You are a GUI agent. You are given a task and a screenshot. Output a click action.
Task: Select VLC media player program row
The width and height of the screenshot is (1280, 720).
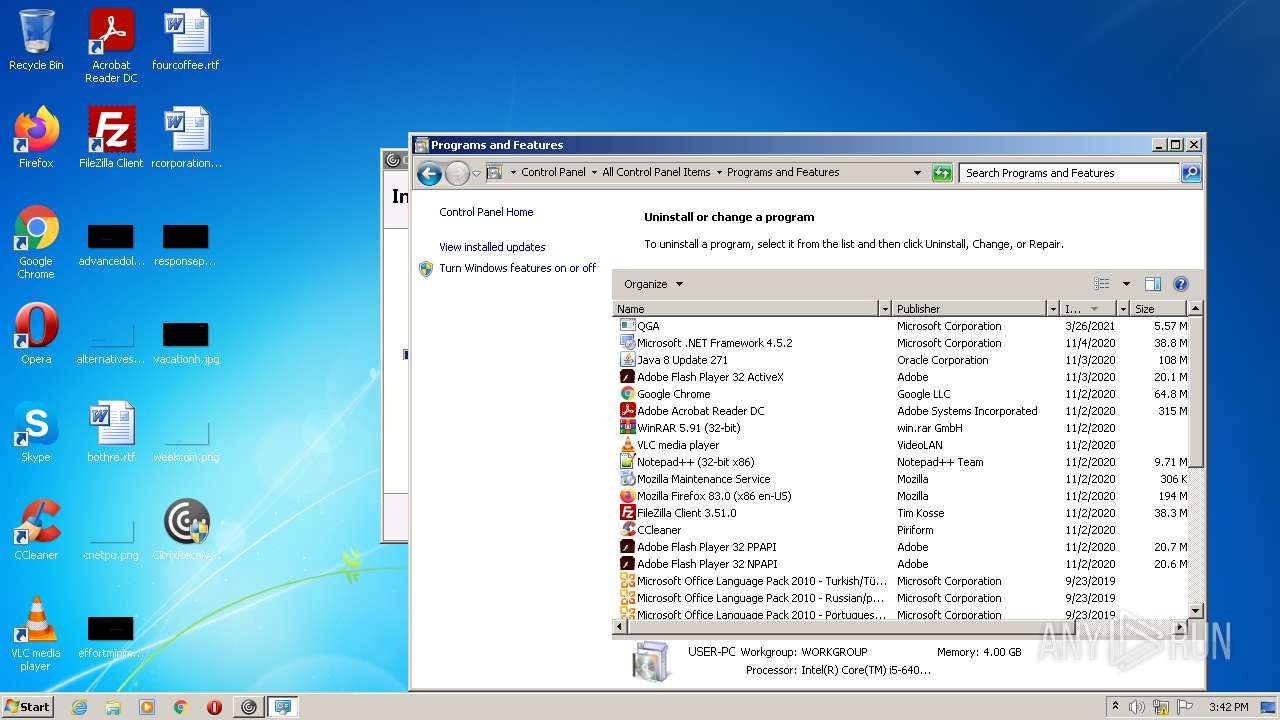click(x=900, y=445)
